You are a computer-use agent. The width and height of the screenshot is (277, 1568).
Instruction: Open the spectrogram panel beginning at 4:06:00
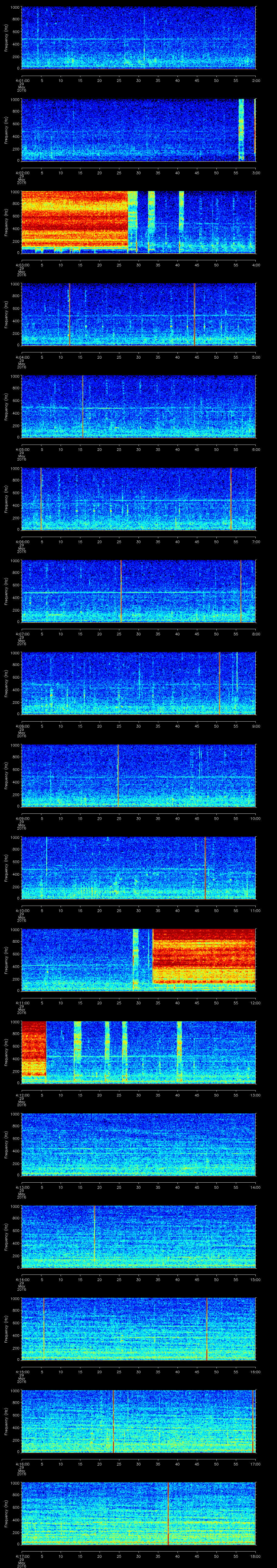(139, 499)
